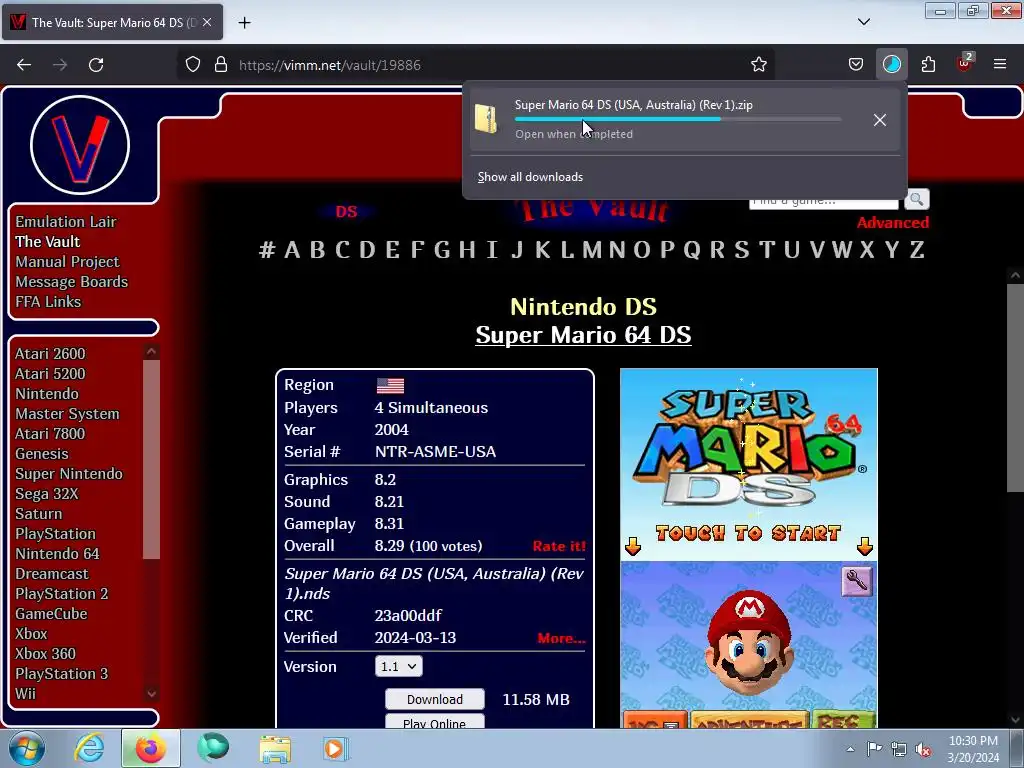The width and height of the screenshot is (1024, 768).
Task: Launch Internet Explorer from taskbar
Action: point(88,748)
